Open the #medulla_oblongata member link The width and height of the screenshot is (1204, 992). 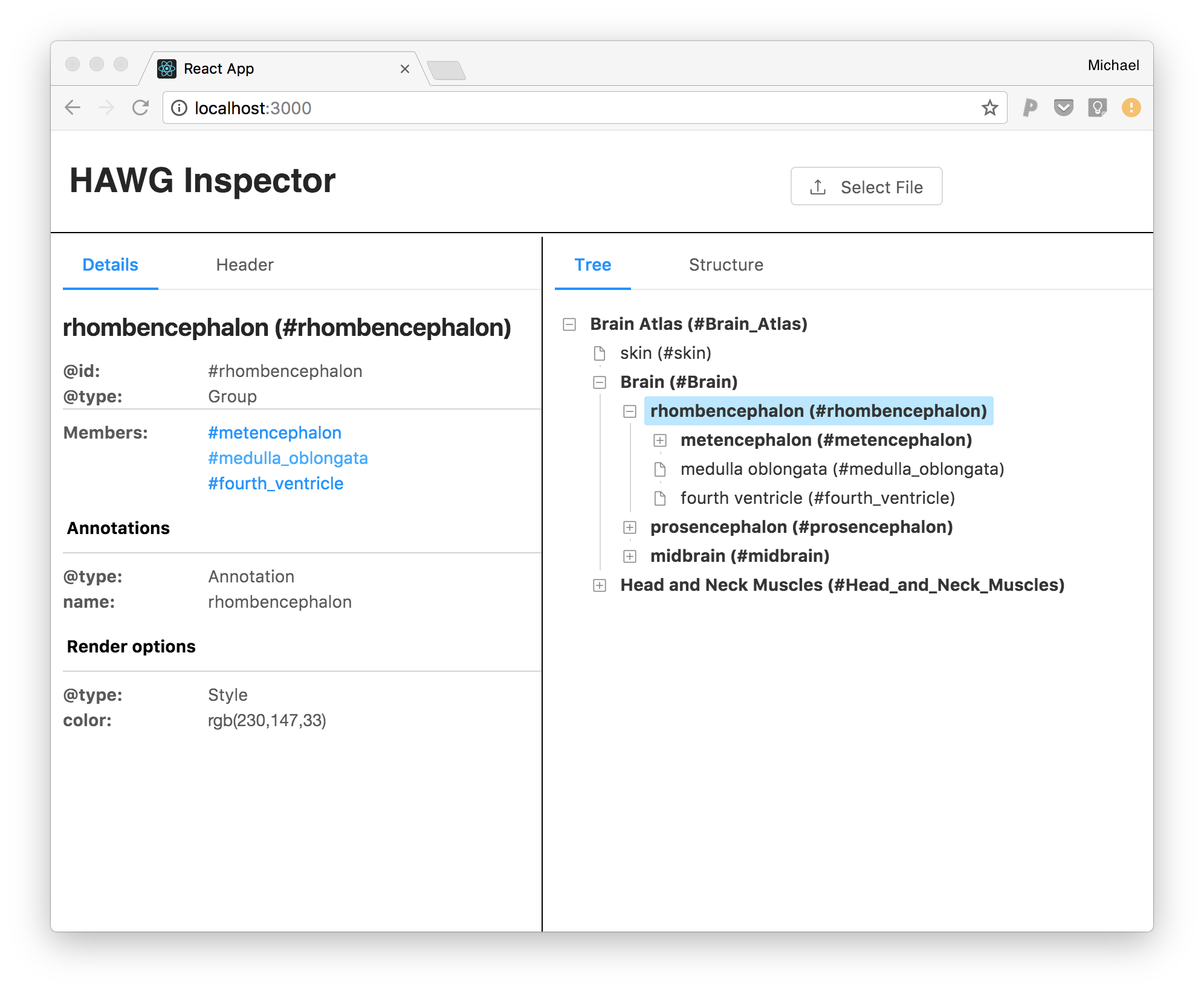click(x=288, y=458)
